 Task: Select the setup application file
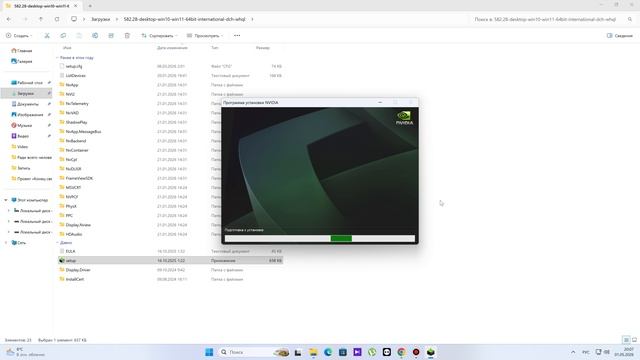[x=170, y=260]
